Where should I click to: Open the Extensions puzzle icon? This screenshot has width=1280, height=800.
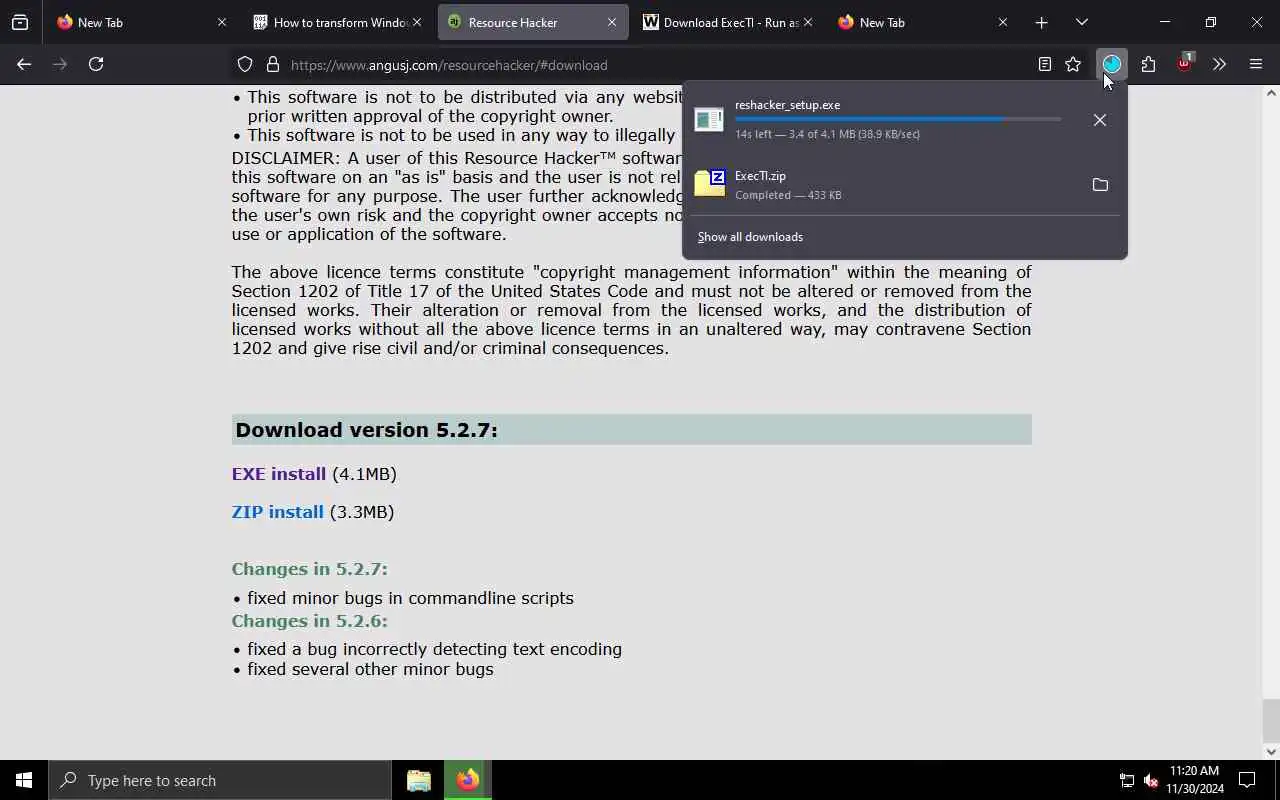[1148, 64]
